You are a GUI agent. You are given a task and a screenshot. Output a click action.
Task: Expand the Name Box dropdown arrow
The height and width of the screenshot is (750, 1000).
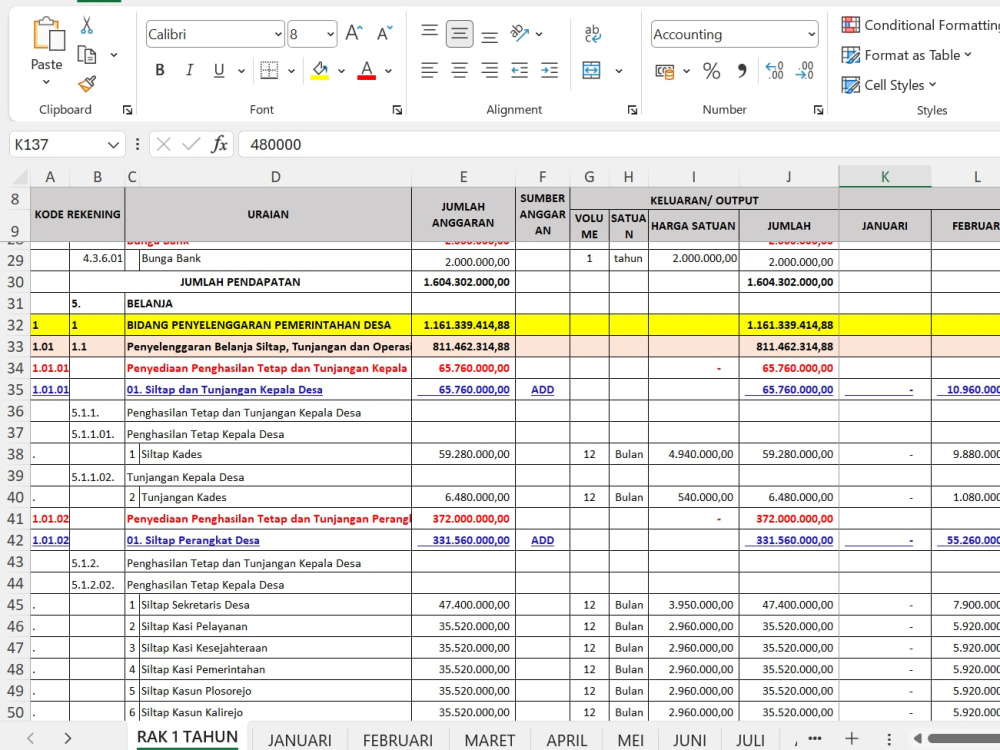pos(113,145)
